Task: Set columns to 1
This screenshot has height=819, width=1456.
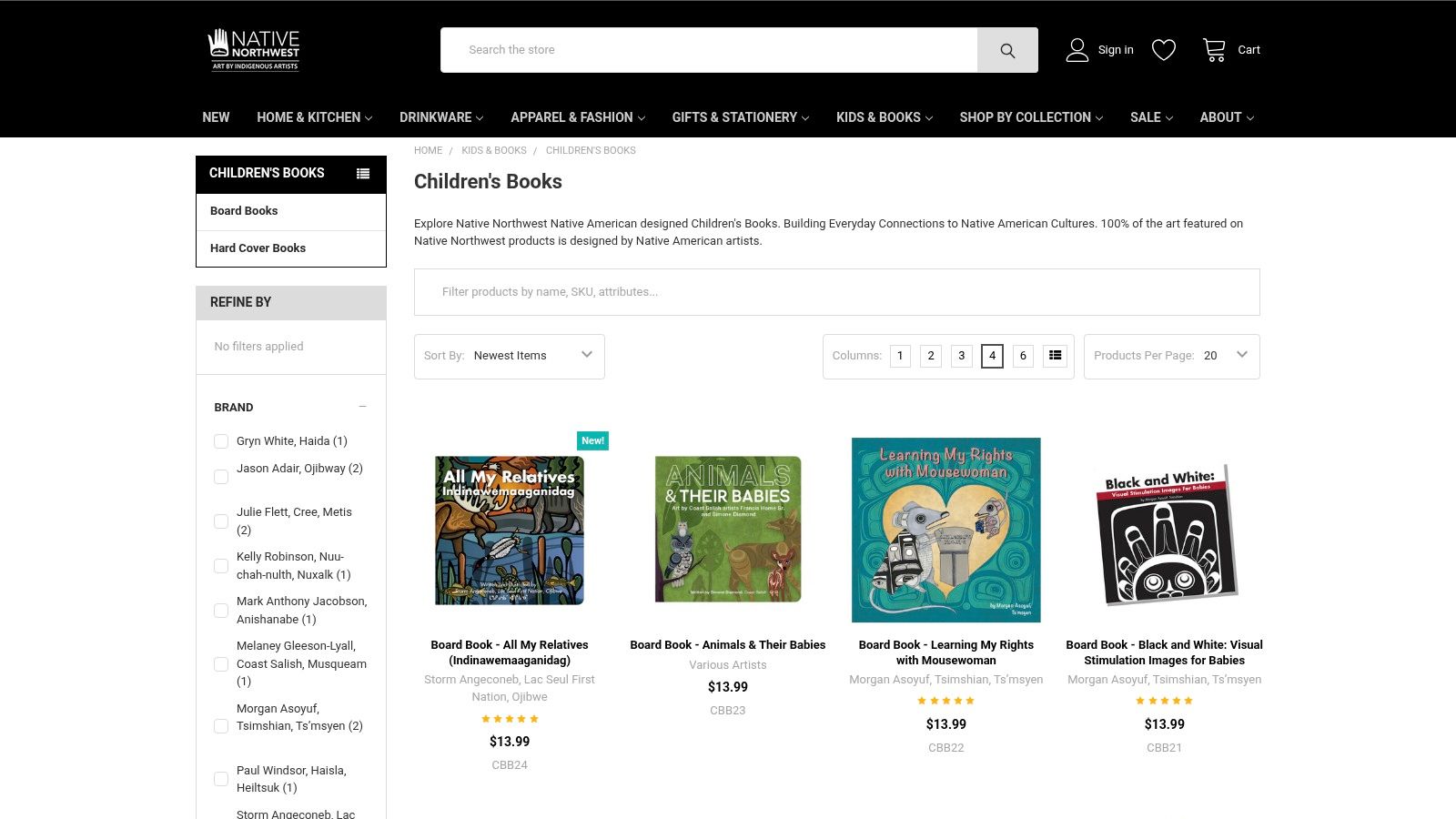Action: click(x=900, y=356)
